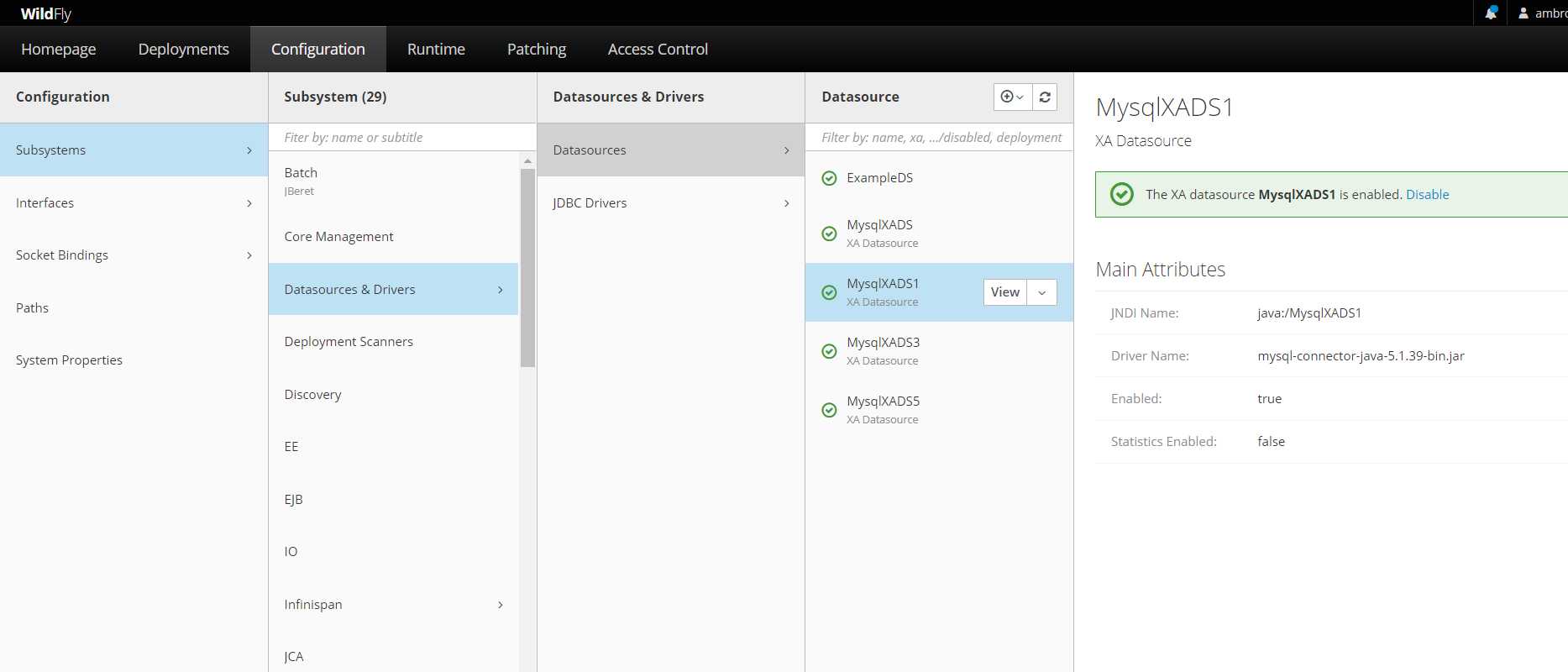Select the Configuration tab
Screen dimensions: 1568x672
(318, 49)
